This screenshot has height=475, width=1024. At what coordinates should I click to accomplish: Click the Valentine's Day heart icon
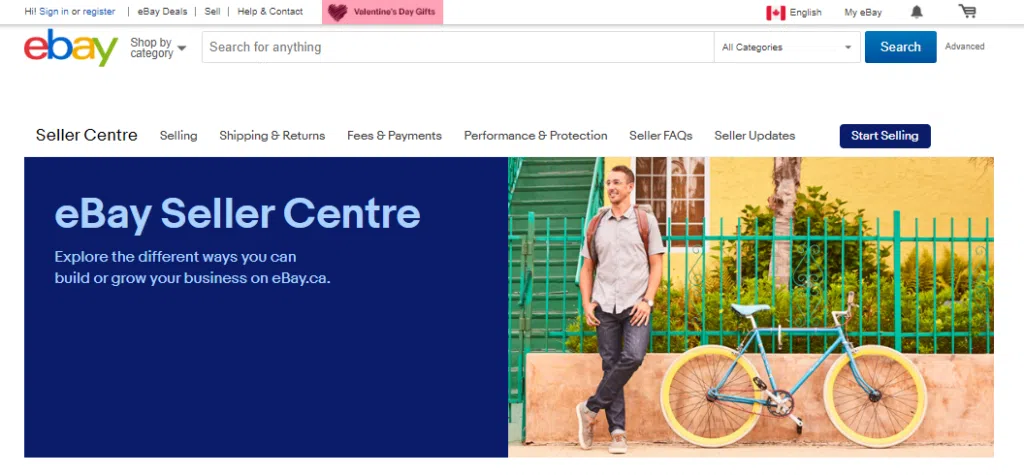coord(338,12)
